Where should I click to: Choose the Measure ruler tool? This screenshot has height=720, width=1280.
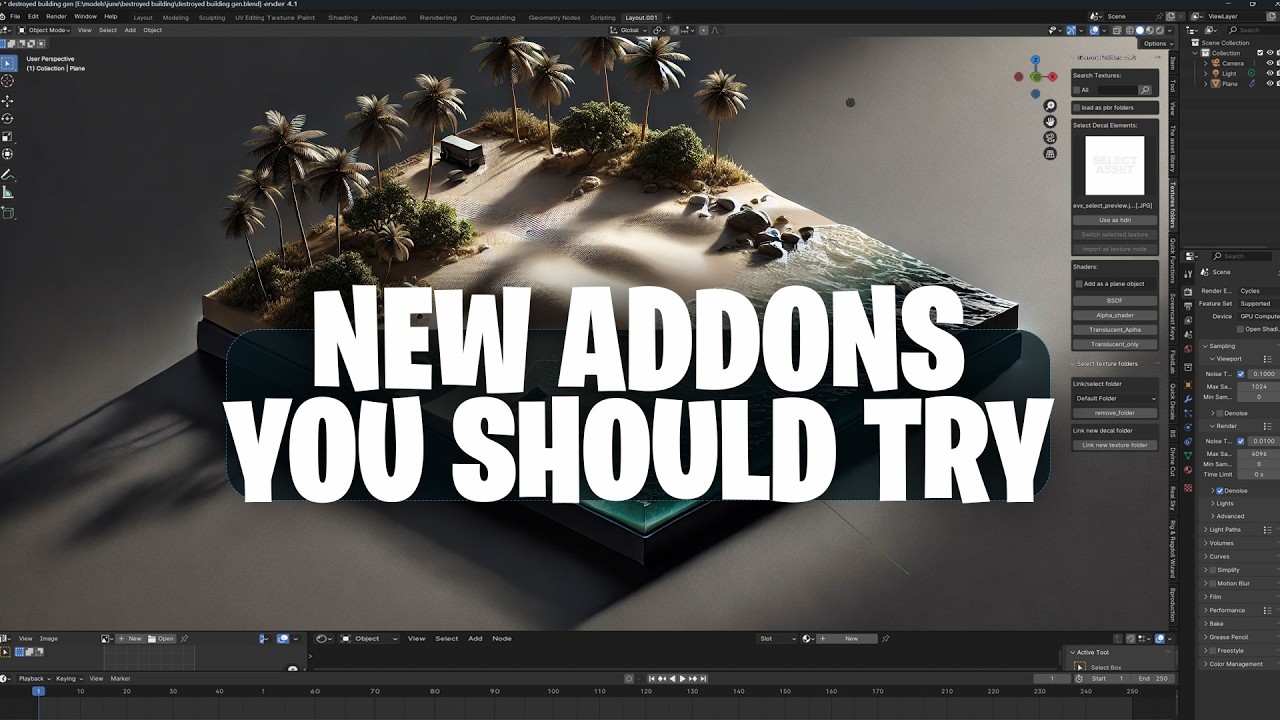8,192
